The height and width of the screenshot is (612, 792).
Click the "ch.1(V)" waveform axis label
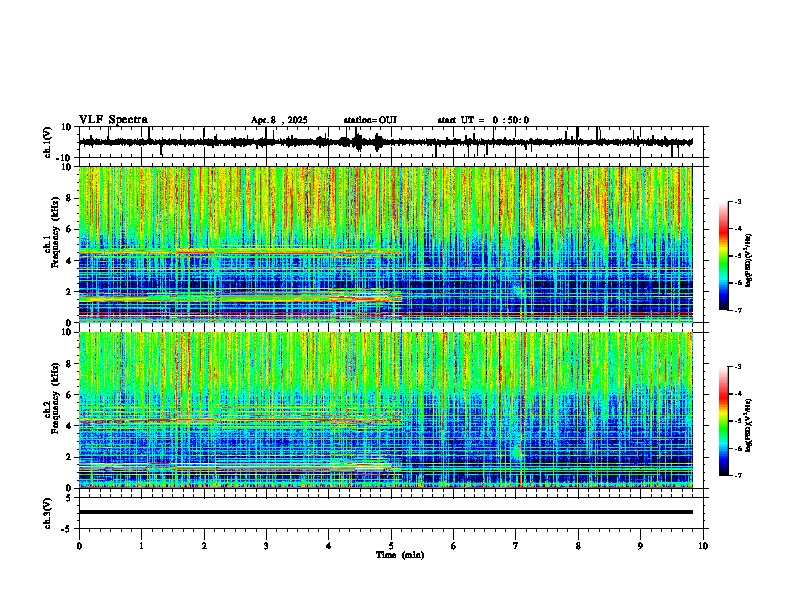pyautogui.click(x=48, y=142)
